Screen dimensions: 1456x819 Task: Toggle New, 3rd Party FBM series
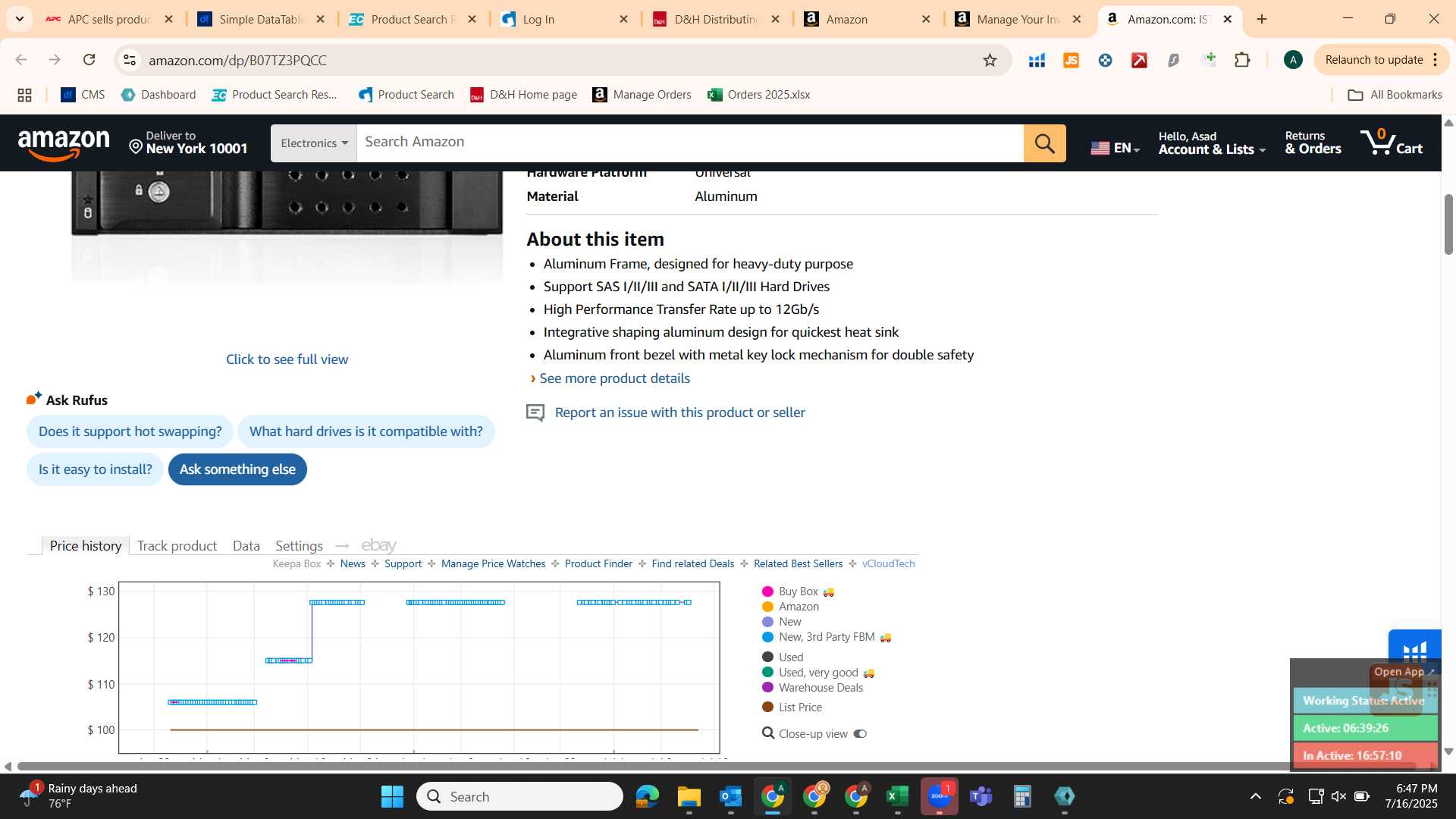click(827, 637)
